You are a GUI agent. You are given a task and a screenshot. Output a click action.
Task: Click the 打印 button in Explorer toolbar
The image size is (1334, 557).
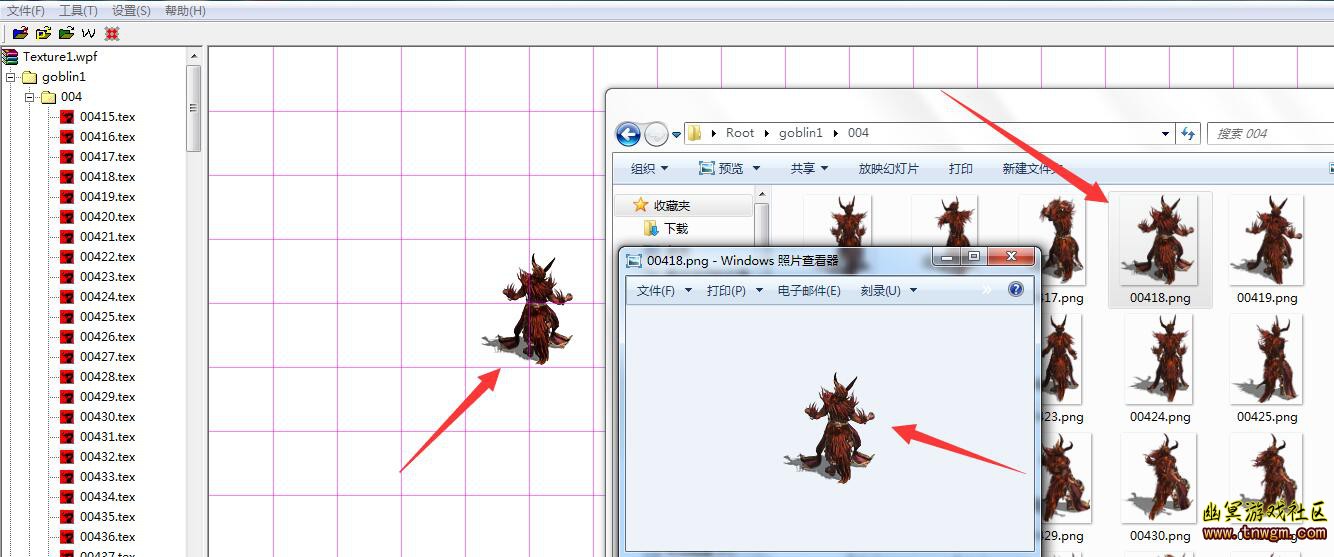point(961,168)
